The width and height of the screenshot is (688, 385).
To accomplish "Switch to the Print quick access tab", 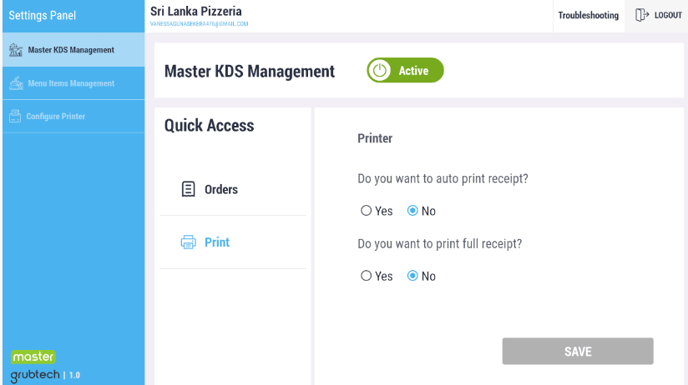I will (233, 242).
